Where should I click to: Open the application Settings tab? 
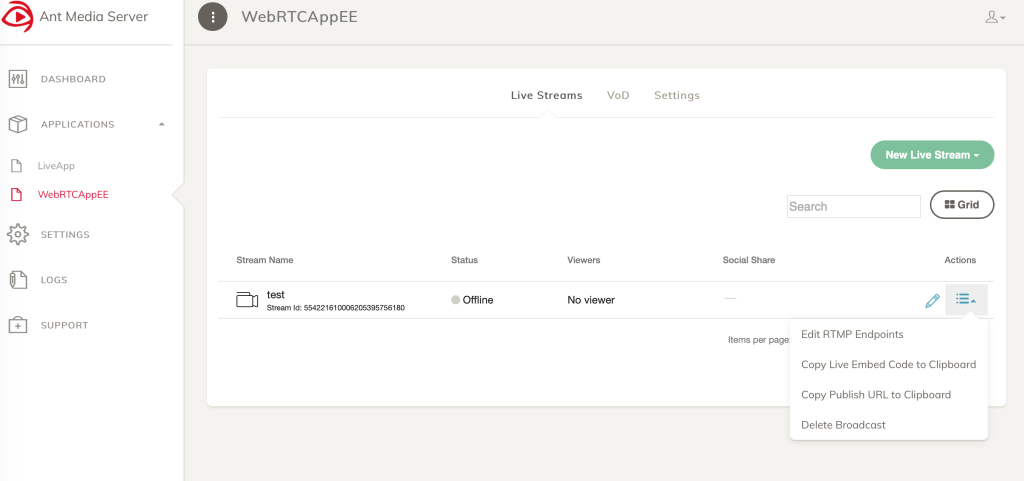[x=677, y=95]
